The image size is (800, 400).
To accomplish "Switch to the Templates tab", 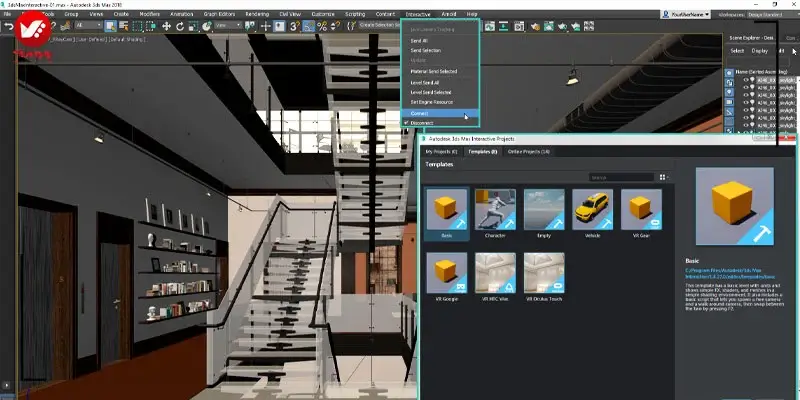I will coord(483,152).
